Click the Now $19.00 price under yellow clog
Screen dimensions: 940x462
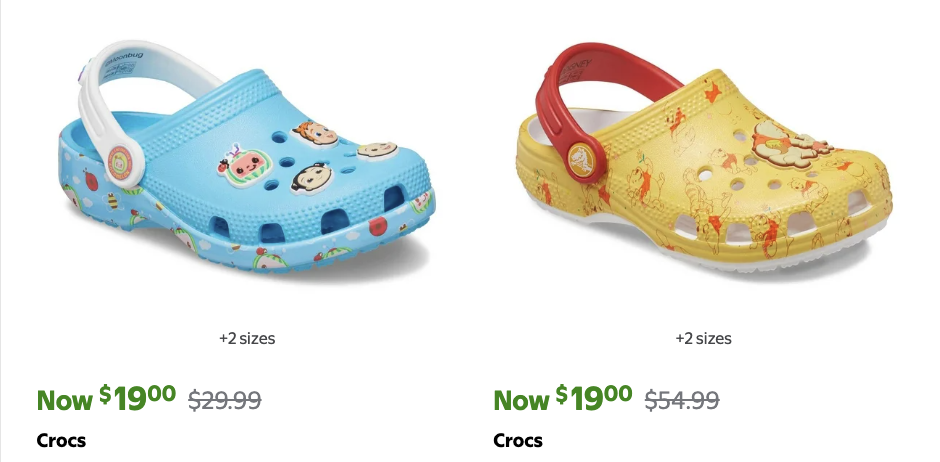[563, 399]
